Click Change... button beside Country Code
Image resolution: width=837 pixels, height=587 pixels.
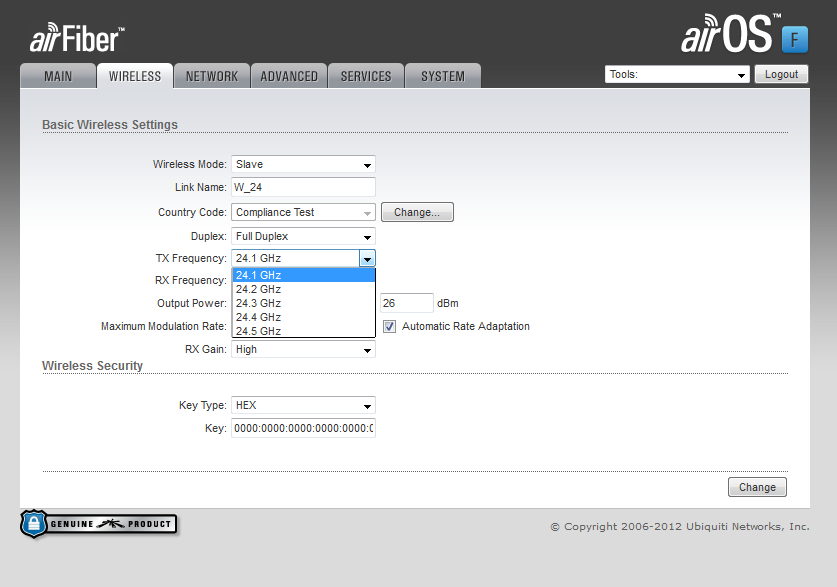coord(417,212)
